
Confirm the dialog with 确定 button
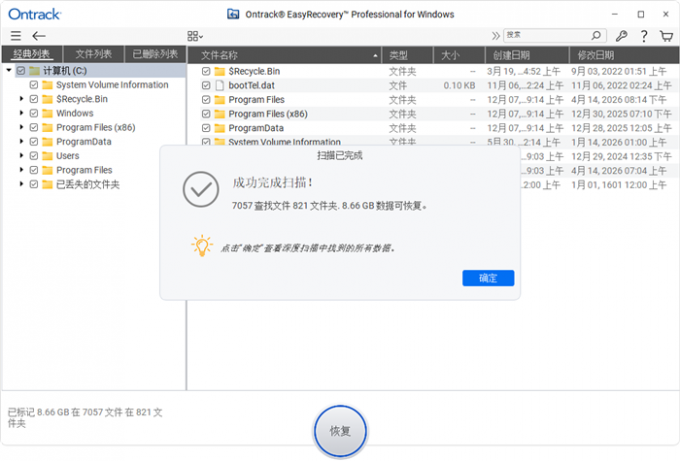pos(488,278)
